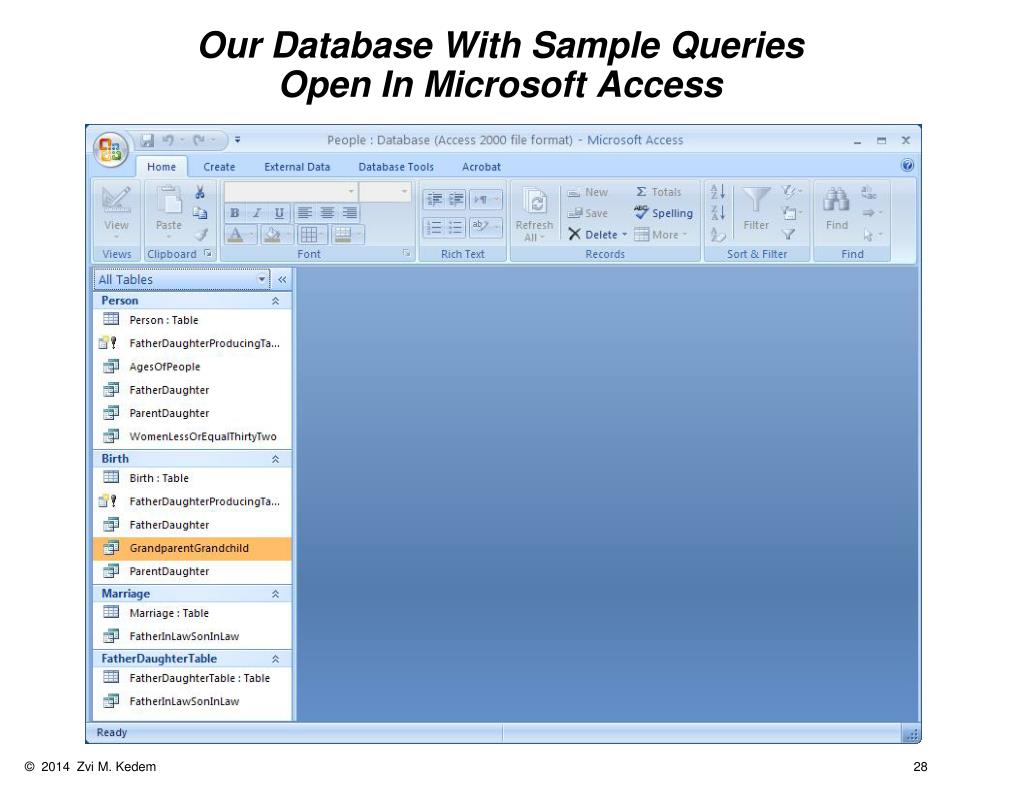Viewport: 1024px width, 791px height.
Task: Toggle Numbering list
Action: point(434,227)
